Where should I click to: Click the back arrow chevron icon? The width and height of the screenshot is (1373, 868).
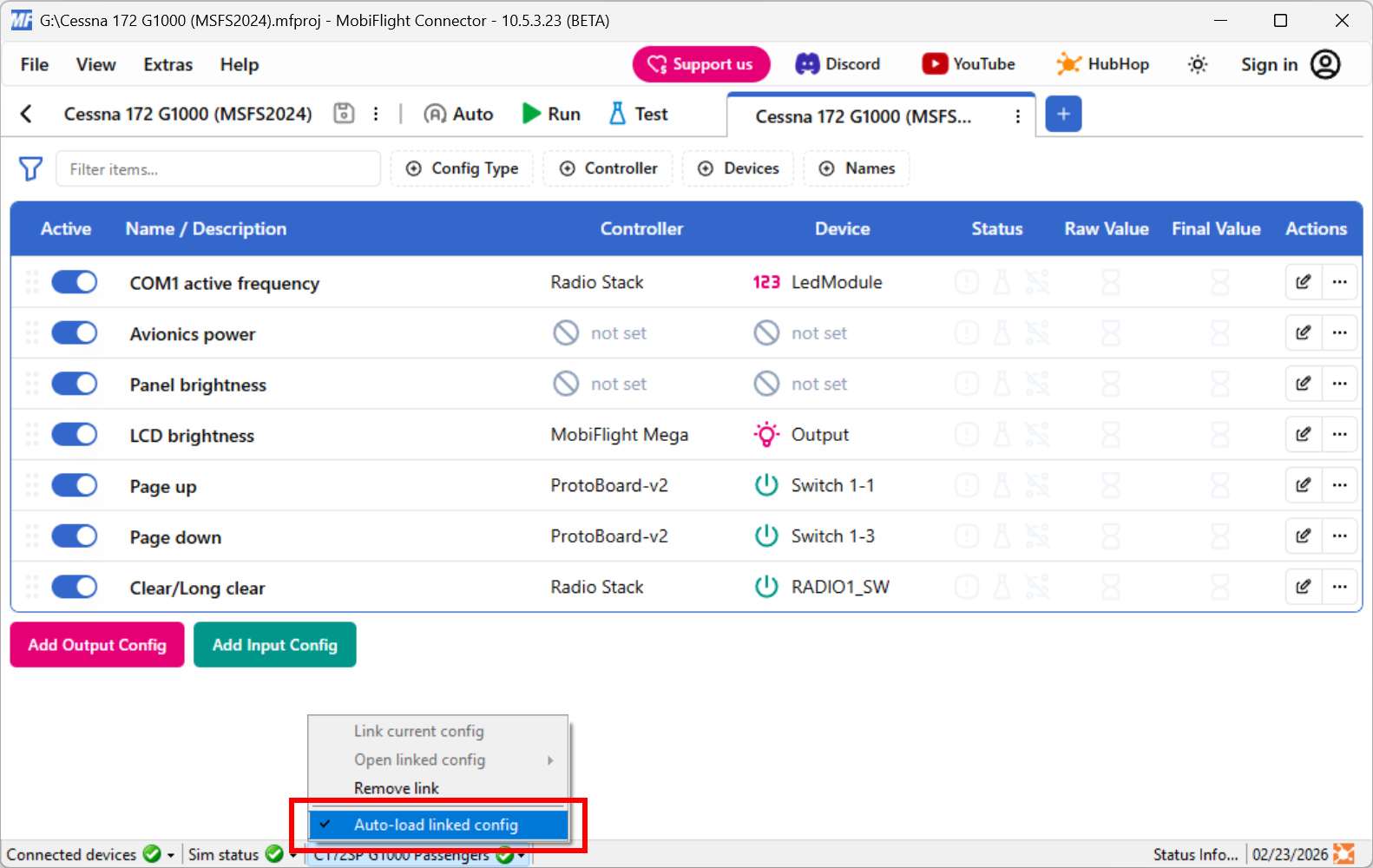(26, 114)
